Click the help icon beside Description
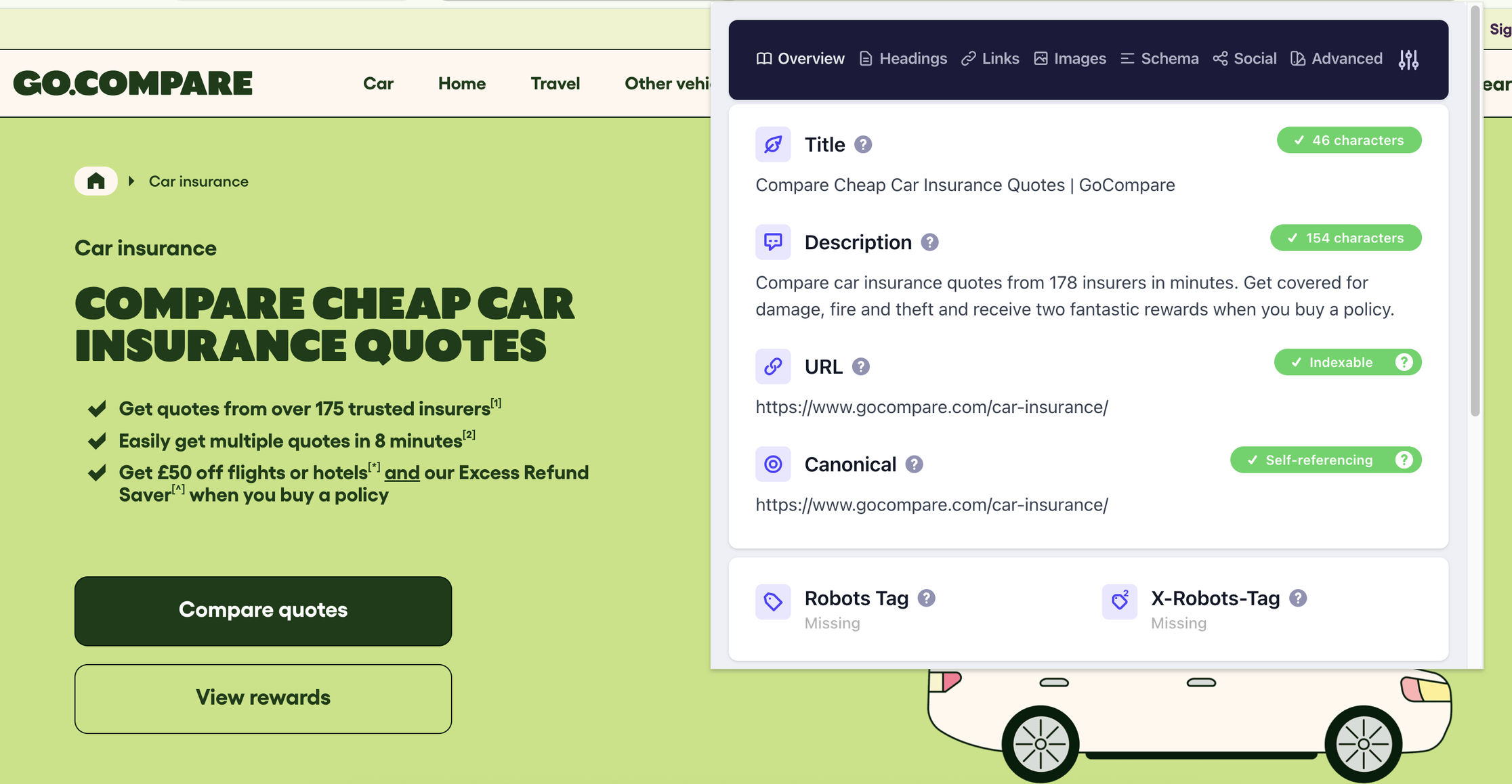 (x=929, y=242)
